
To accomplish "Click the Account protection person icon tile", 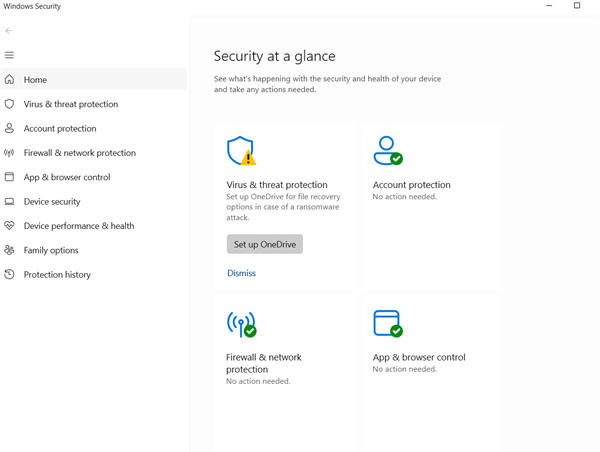I will coord(387,151).
